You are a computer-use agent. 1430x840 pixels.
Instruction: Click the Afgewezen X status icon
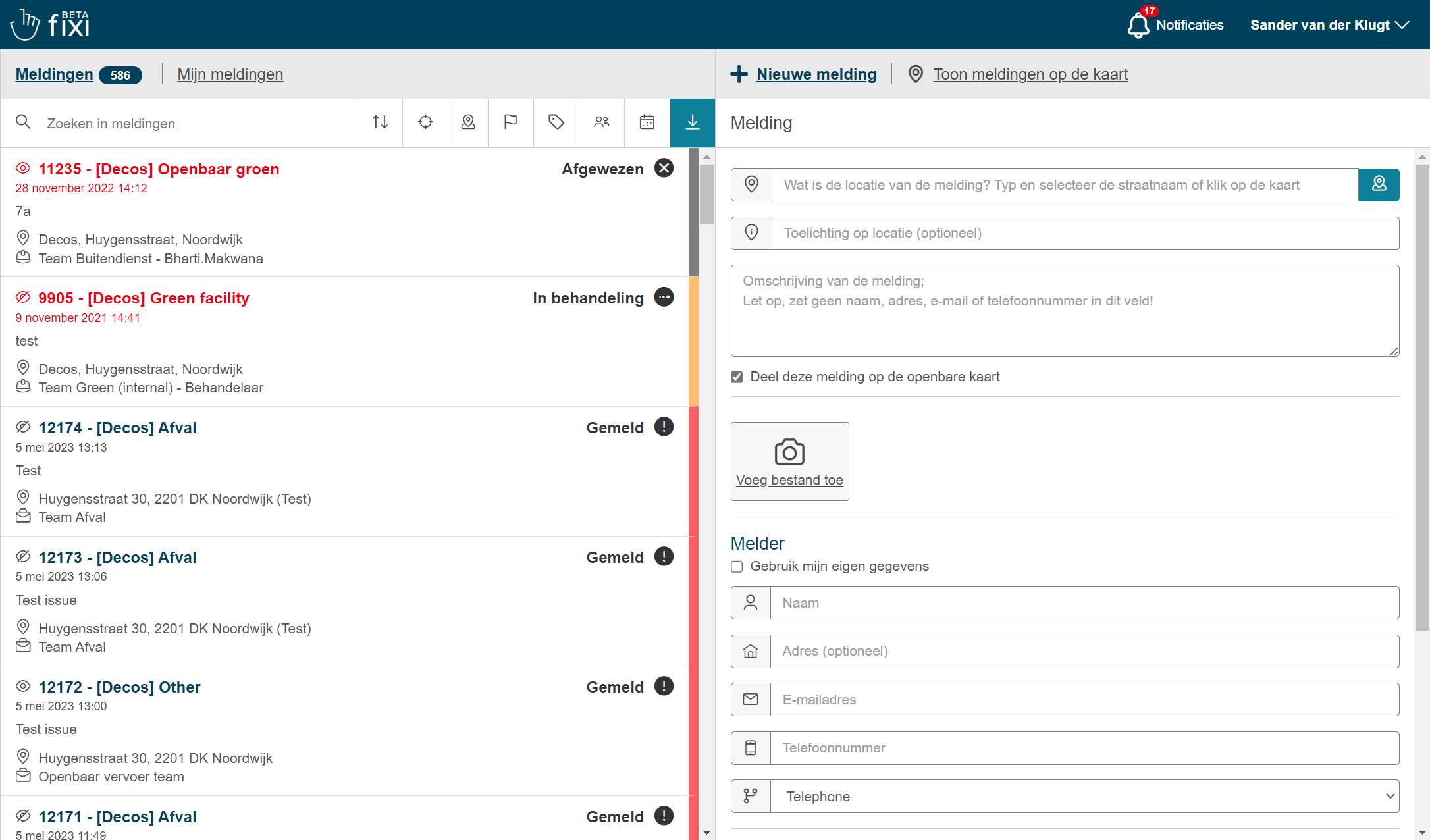(664, 169)
